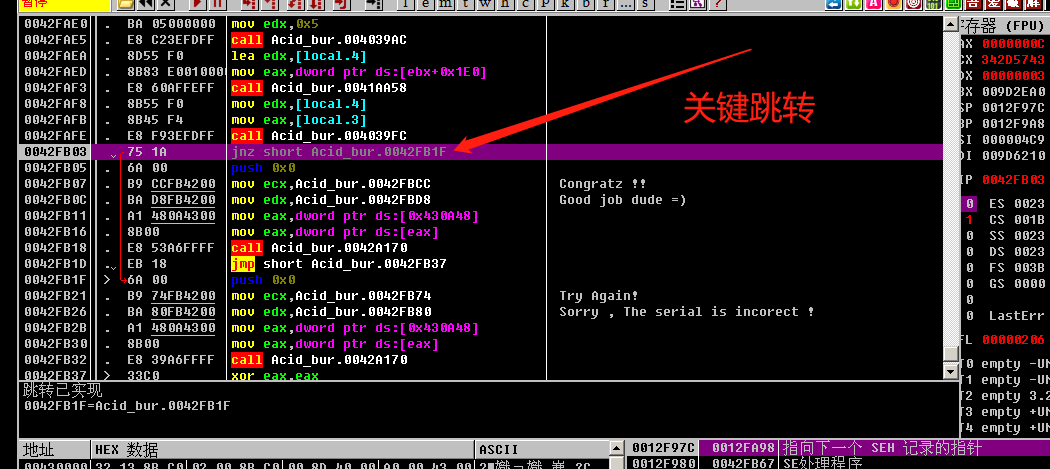Click scroll-down arrow of disassembly pane
The width and height of the screenshot is (1050, 469).
[x=950, y=371]
